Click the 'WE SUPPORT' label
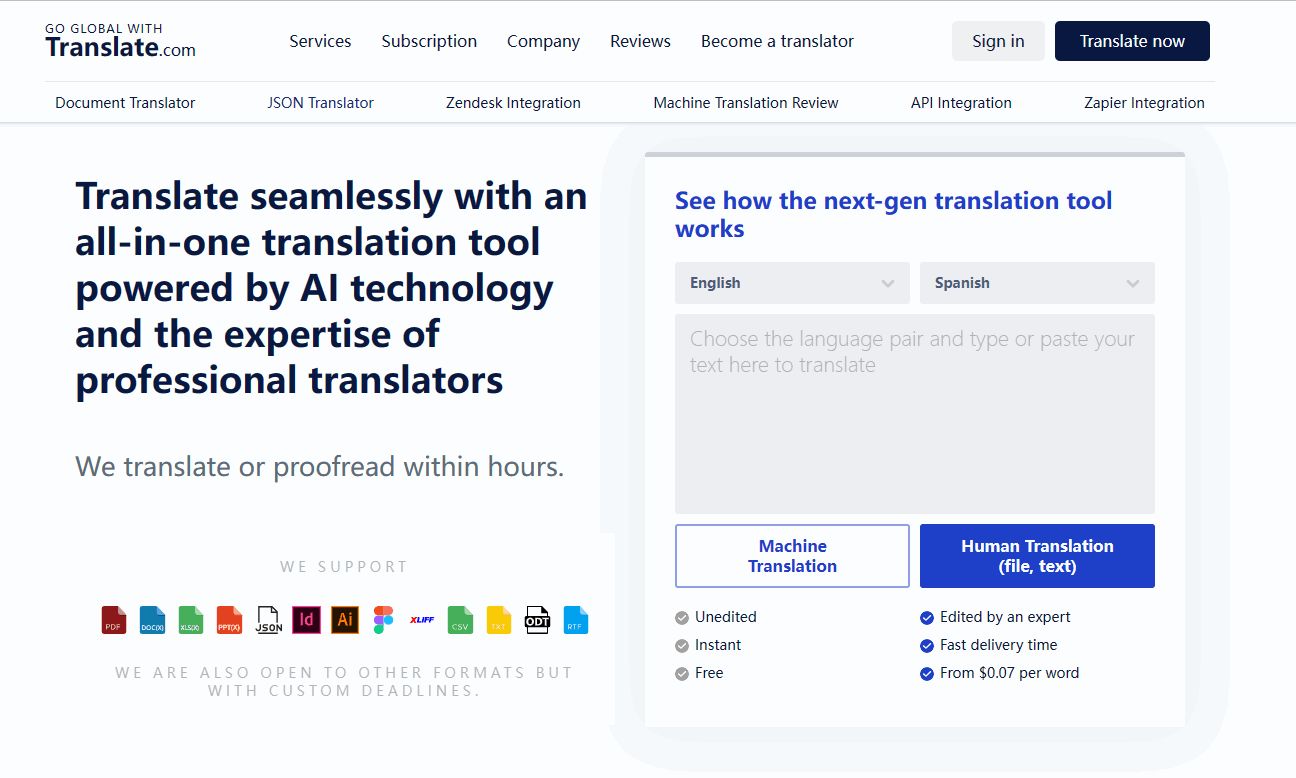The height and width of the screenshot is (778, 1296). point(344,567)
